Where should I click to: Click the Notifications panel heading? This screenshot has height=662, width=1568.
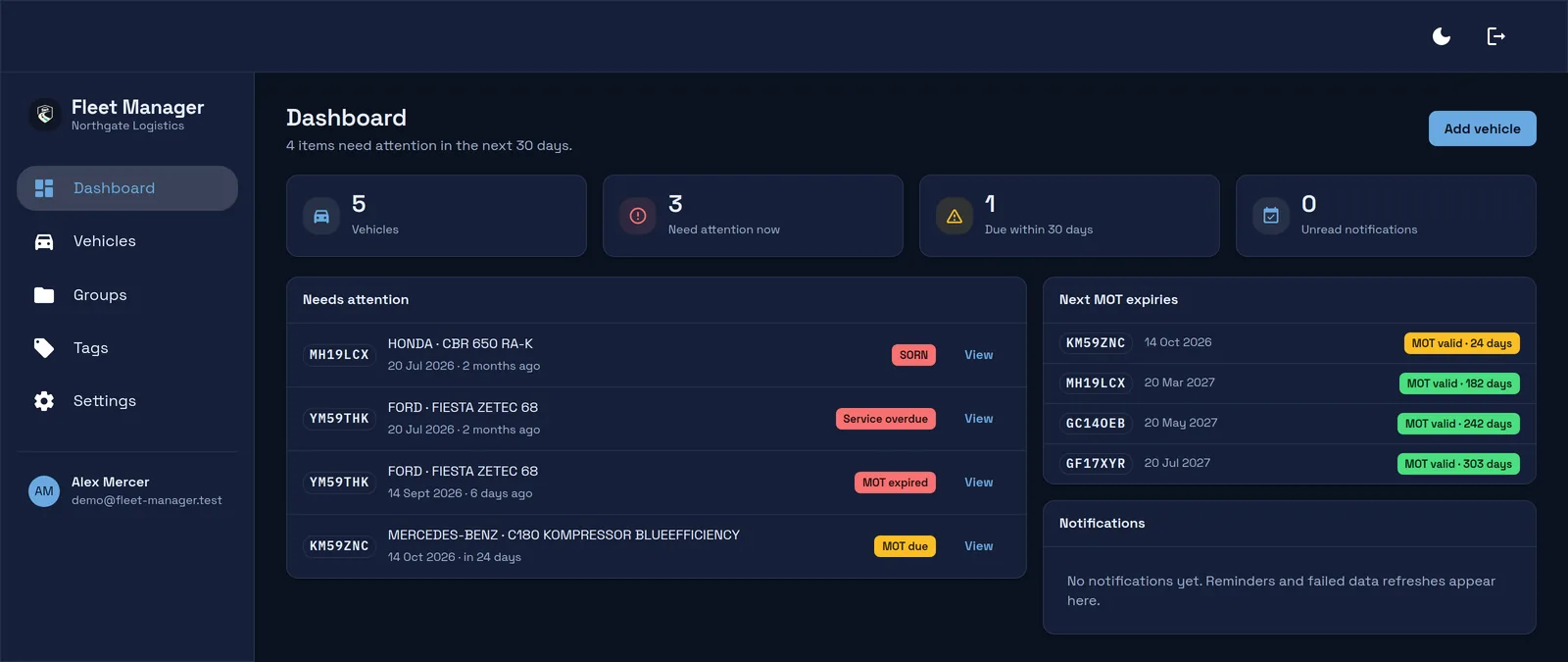click(1102, 524)
